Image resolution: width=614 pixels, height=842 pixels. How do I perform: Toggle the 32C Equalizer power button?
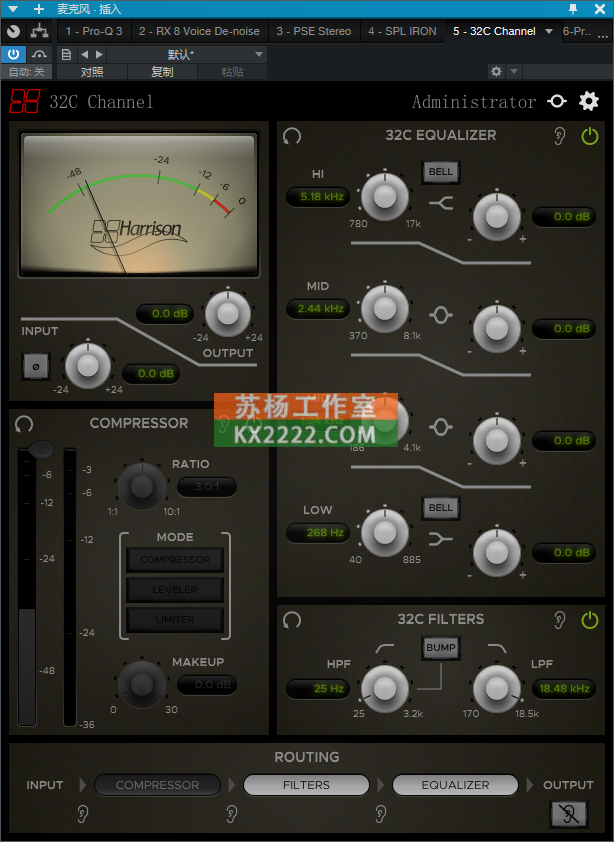(589, 136)
